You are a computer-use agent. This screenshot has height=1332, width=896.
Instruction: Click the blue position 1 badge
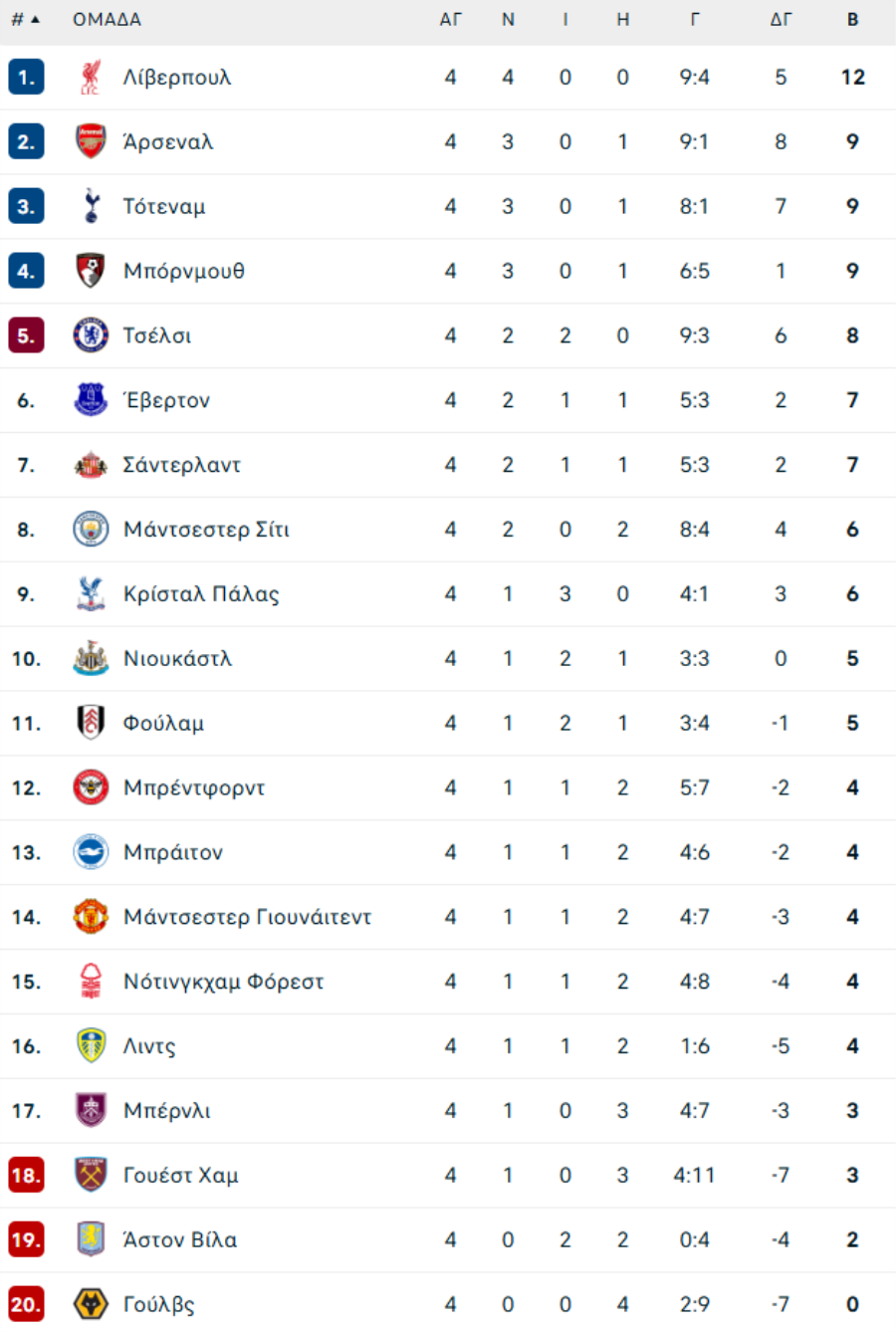[x=26, y=78]
